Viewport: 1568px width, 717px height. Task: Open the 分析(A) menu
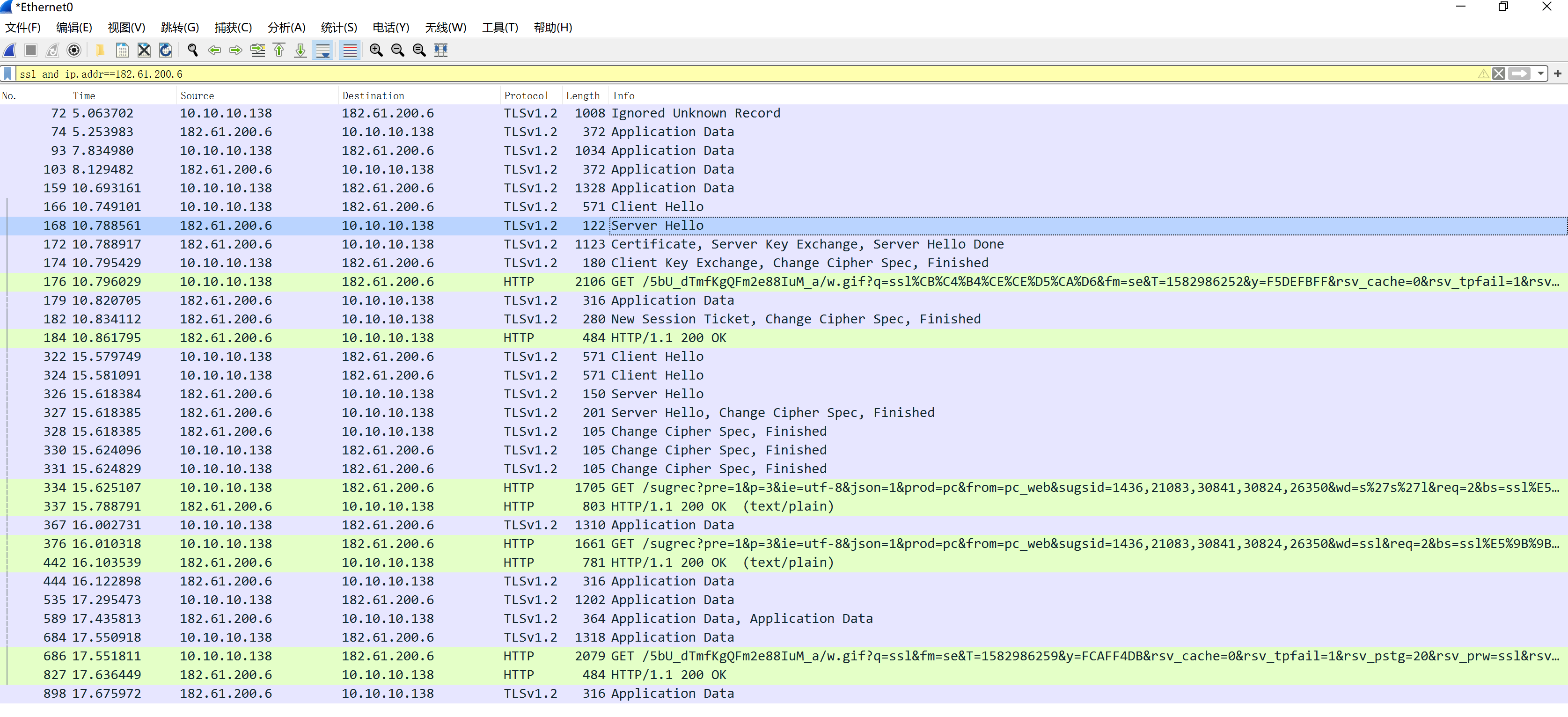tap(286, 28)
